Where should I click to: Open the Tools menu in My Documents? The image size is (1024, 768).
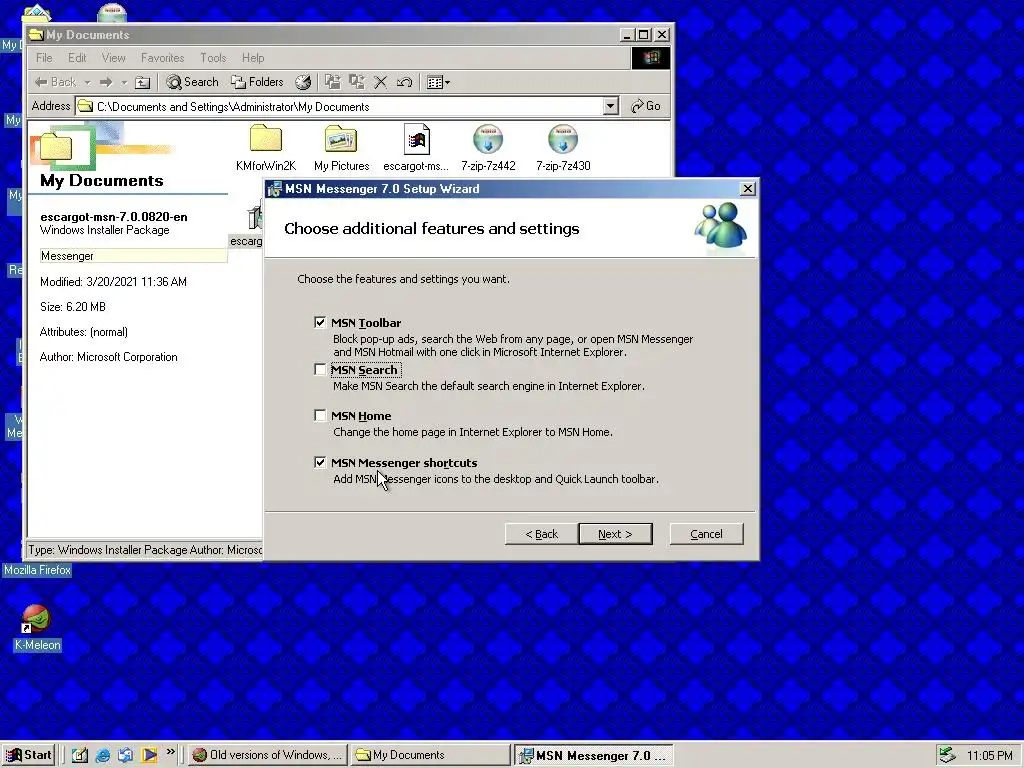point(213,57)
